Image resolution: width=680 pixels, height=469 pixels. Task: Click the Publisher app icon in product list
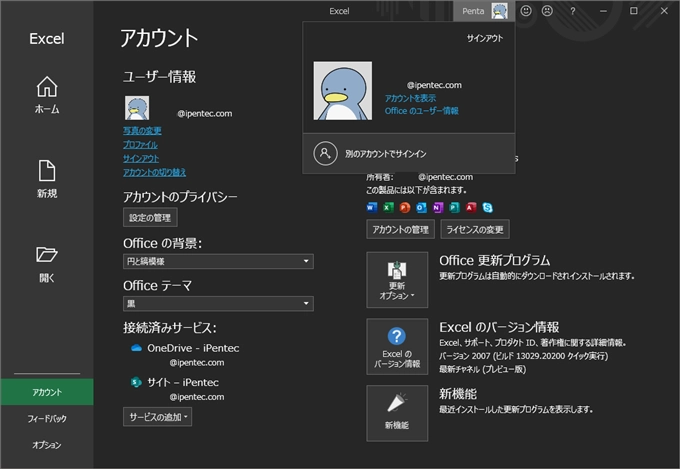(x=454, y=208)
